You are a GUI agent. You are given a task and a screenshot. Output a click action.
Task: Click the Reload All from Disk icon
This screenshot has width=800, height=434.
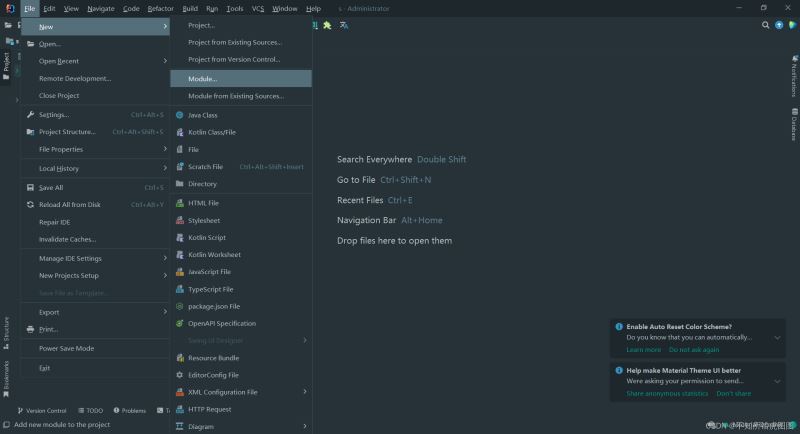pyautogui.click(x=31, y=205)
